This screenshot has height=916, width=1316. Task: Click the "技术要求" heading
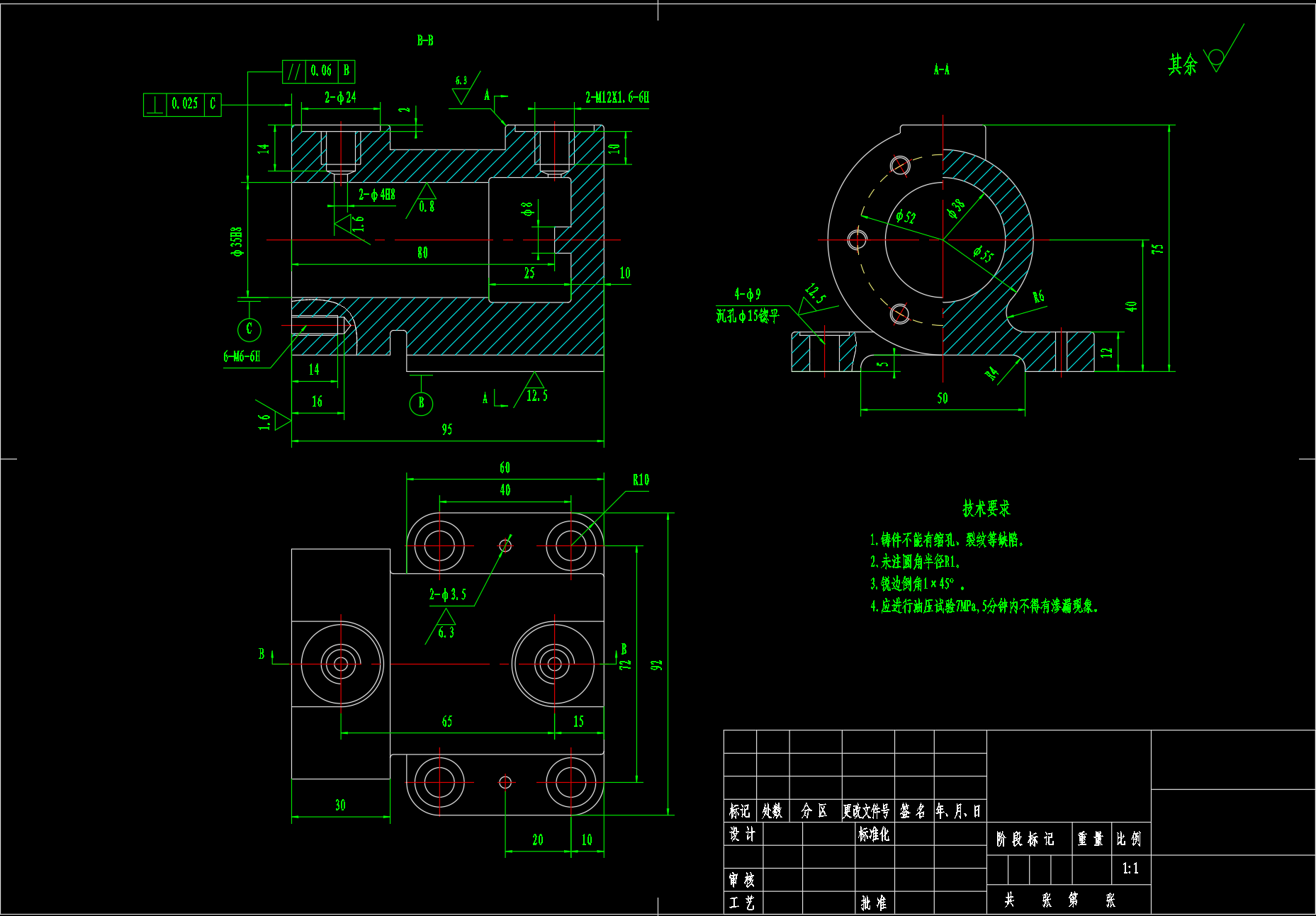click(x=986, y=508)
